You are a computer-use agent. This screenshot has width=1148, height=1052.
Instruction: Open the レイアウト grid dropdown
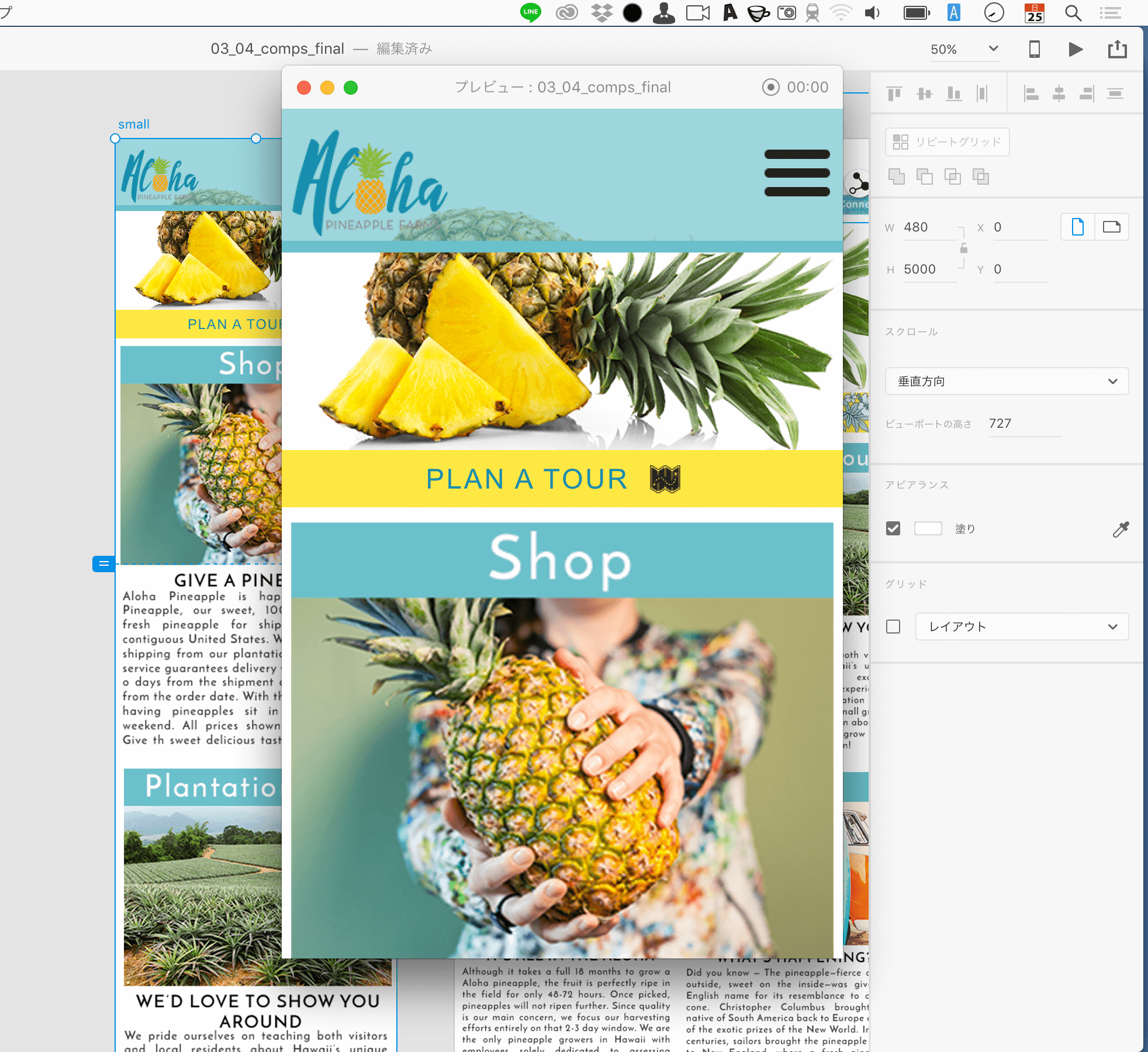coord(1022,627)
